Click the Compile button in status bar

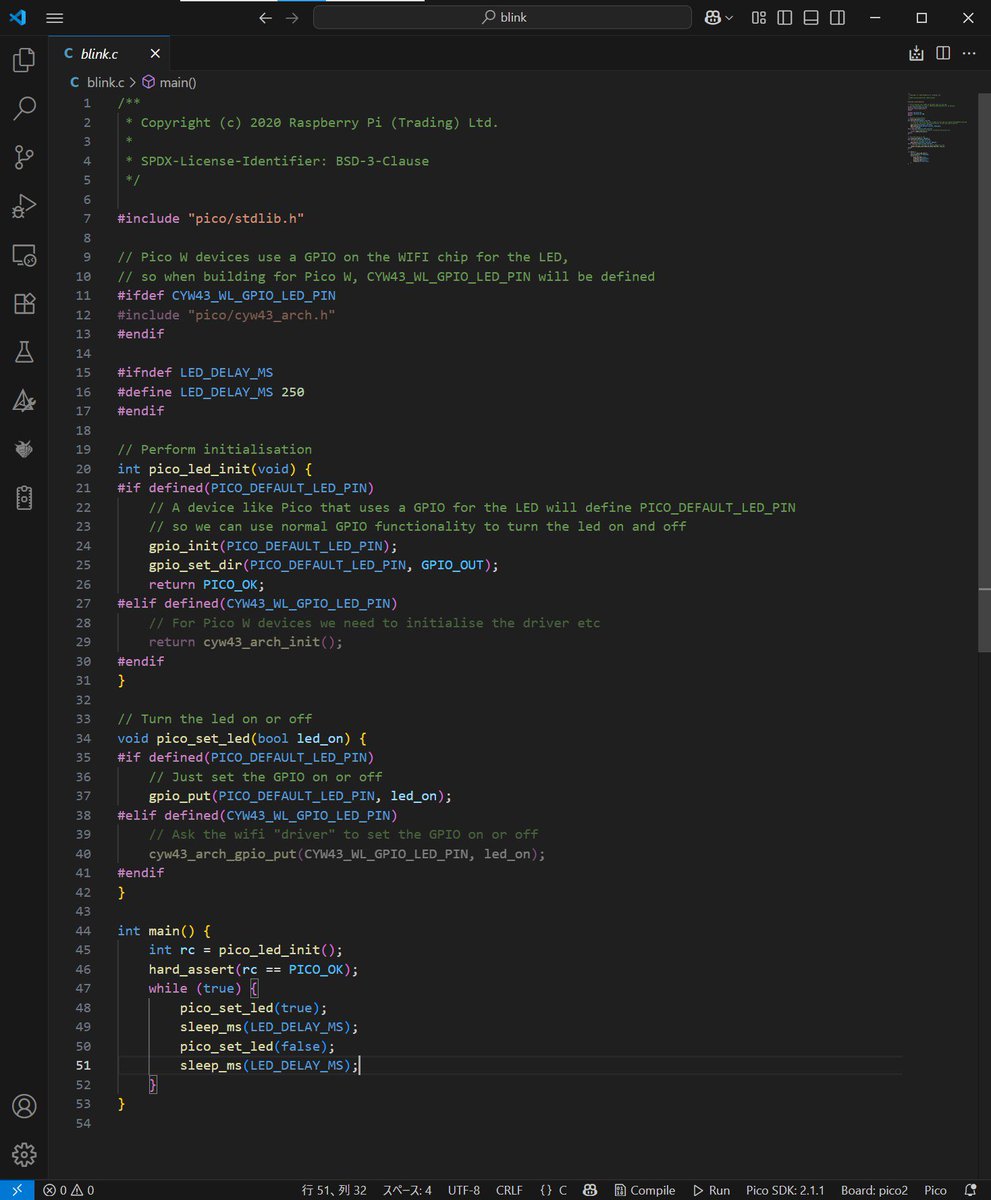(x=645, y=1190)
